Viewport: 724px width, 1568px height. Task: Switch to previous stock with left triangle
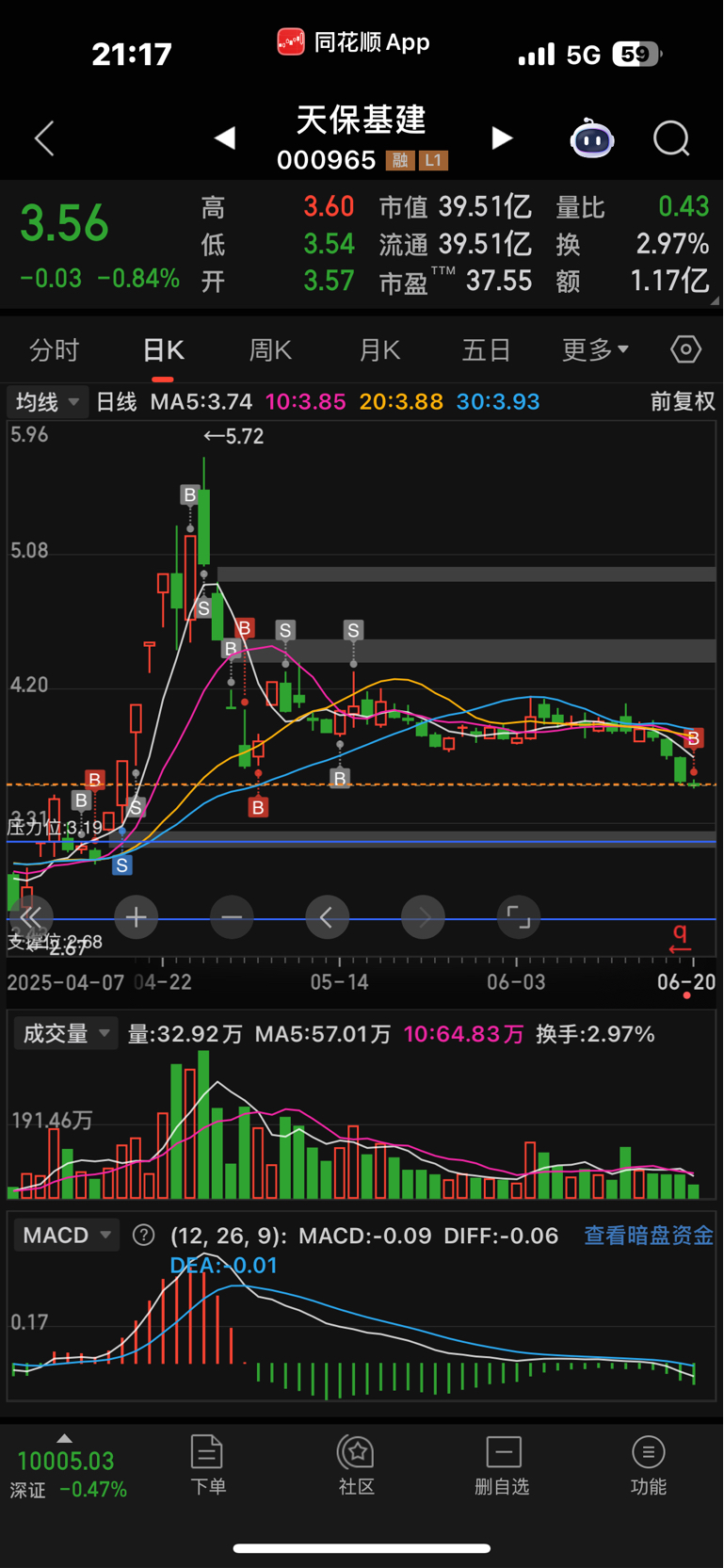pos(224,138)
